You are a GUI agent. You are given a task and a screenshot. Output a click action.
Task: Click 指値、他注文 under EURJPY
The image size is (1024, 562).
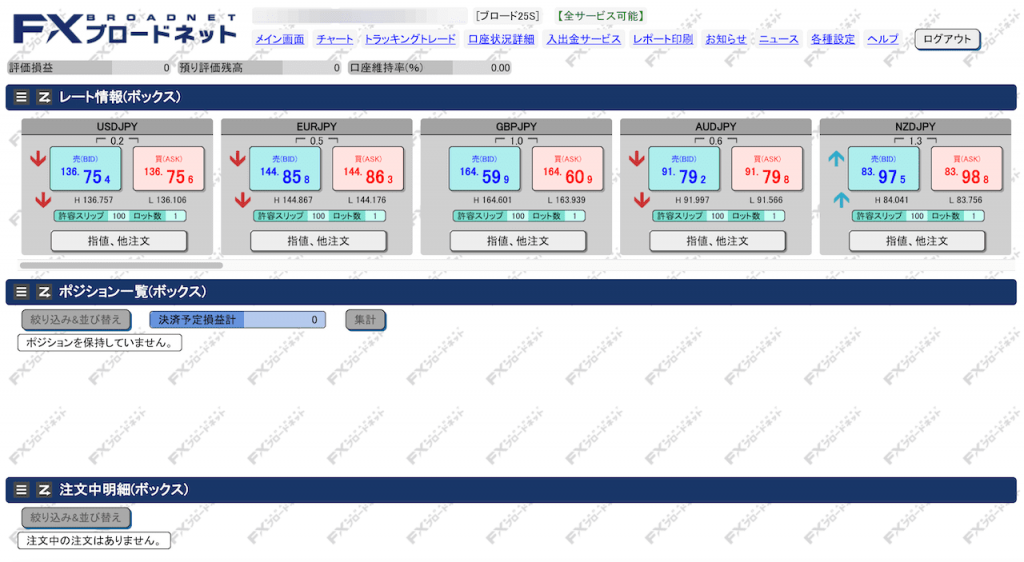[x=318, y=241]
